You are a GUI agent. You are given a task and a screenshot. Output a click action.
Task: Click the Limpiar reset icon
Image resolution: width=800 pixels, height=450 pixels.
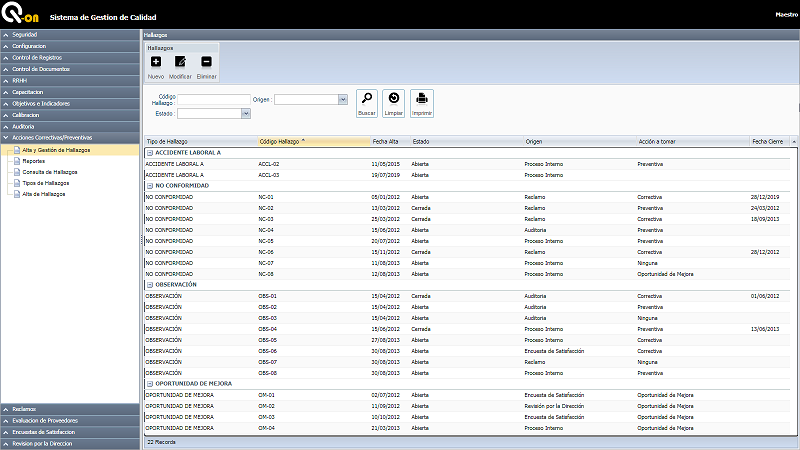coord(394,98)
